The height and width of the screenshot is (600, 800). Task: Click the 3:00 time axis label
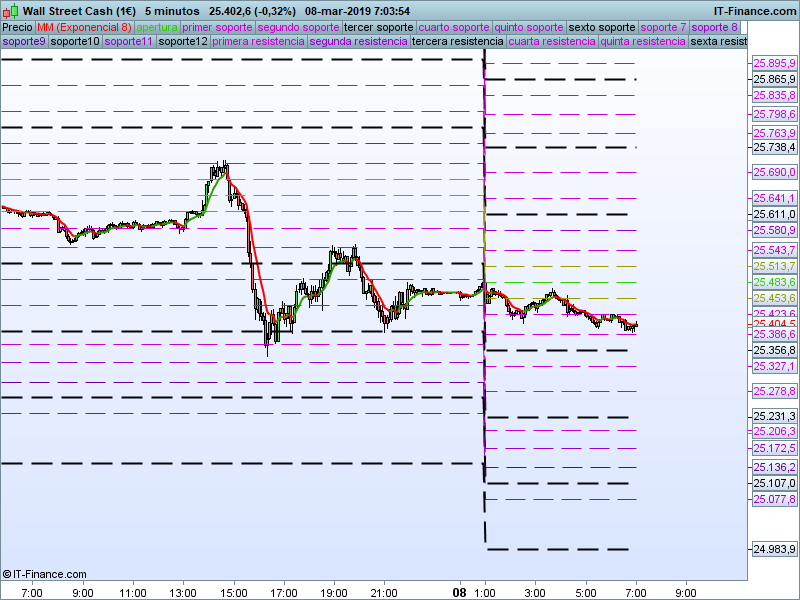pos(535,593)
